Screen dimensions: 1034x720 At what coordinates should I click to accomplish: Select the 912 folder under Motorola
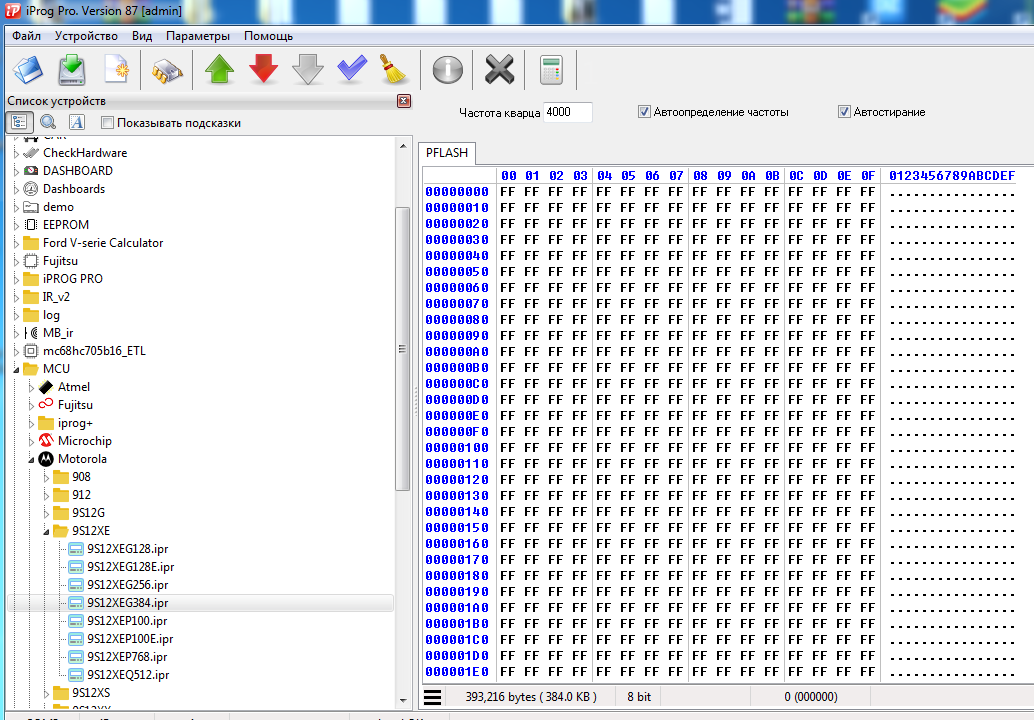(x=82, y=495)
